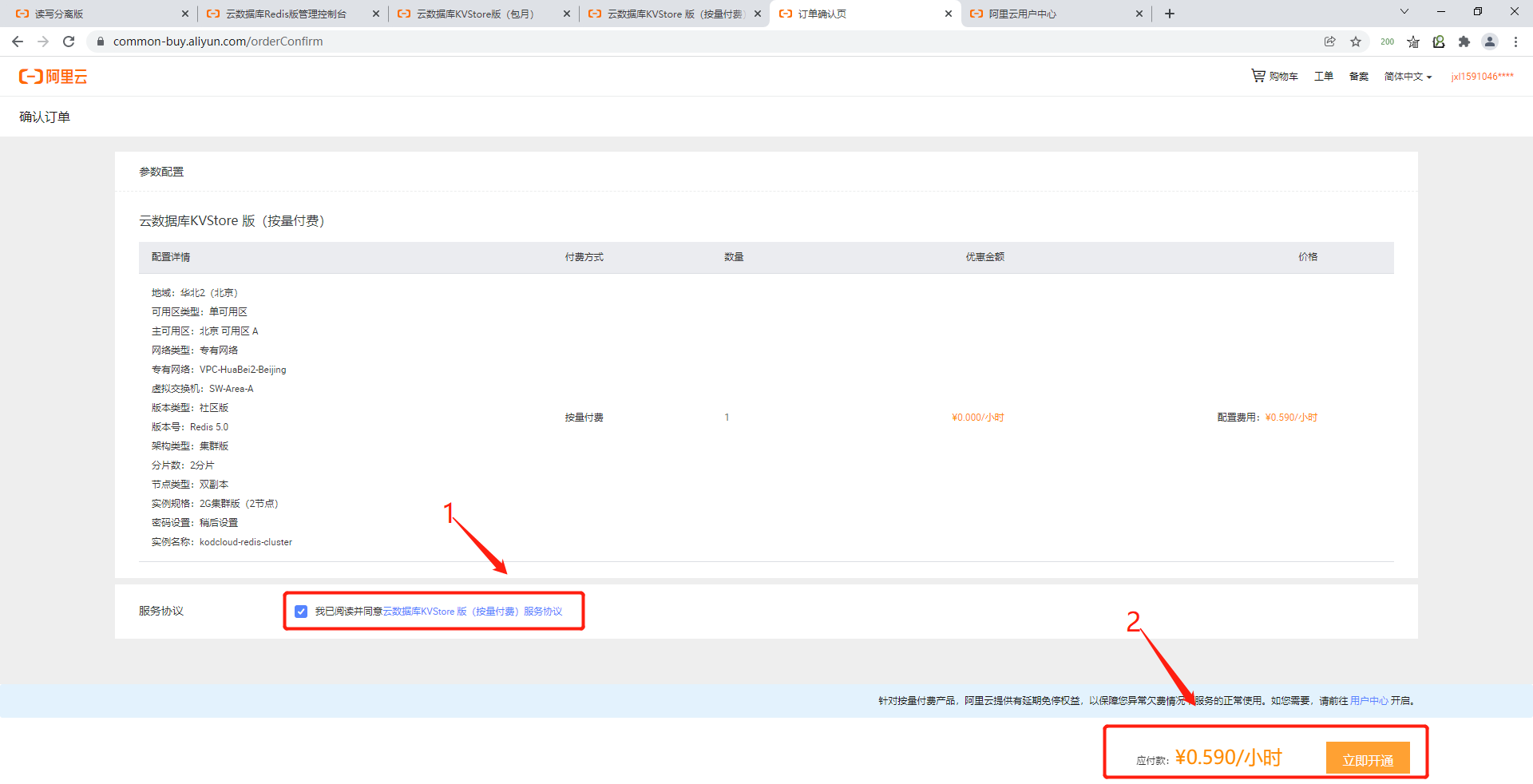The image size is (1533, 784).
Task: Close the 阿里云用户中心 tab
Action: click(1139, 14)
